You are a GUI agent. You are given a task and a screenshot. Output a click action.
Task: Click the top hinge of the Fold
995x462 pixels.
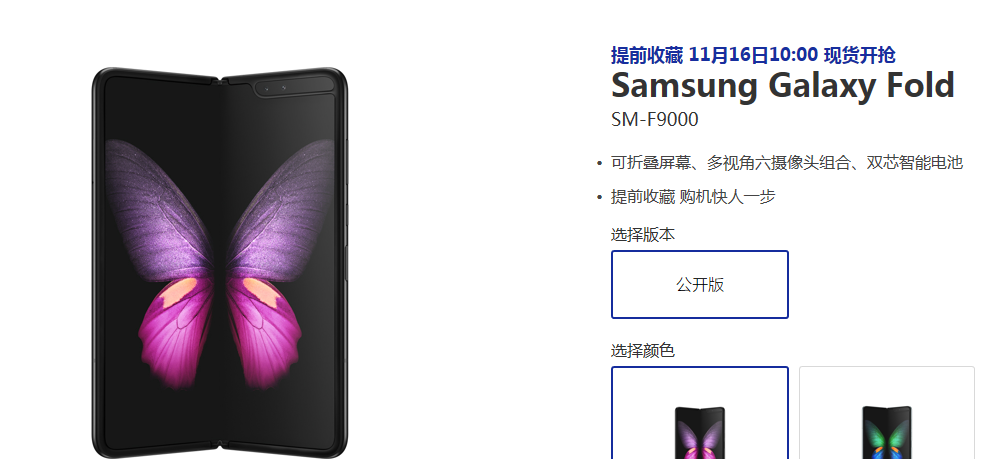click(220, 81)
